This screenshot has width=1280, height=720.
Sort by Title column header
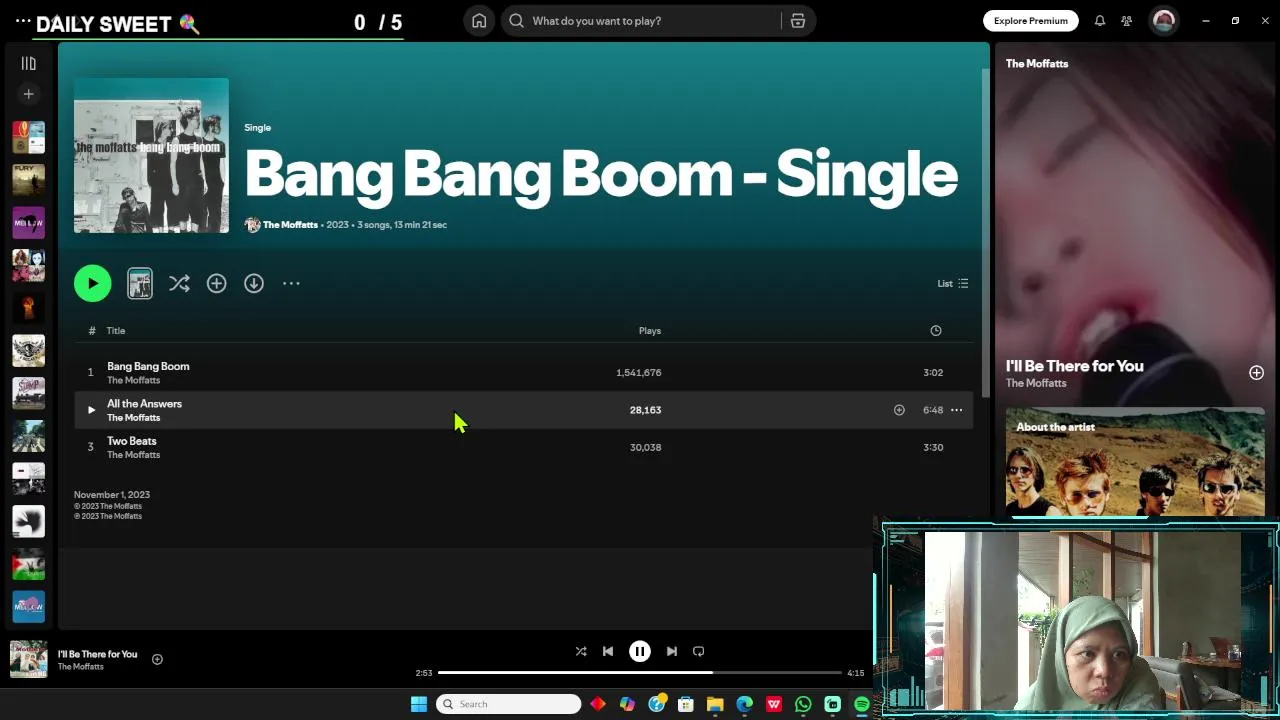116,331
